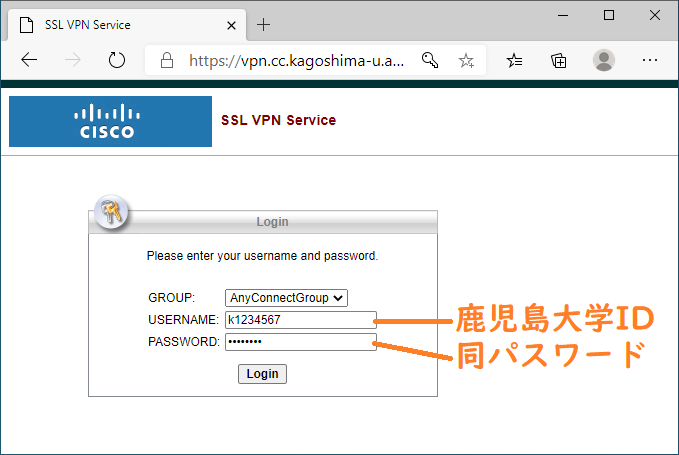Open a new tab with plus button
679x455 pixels.
click(x=263, y=25)
